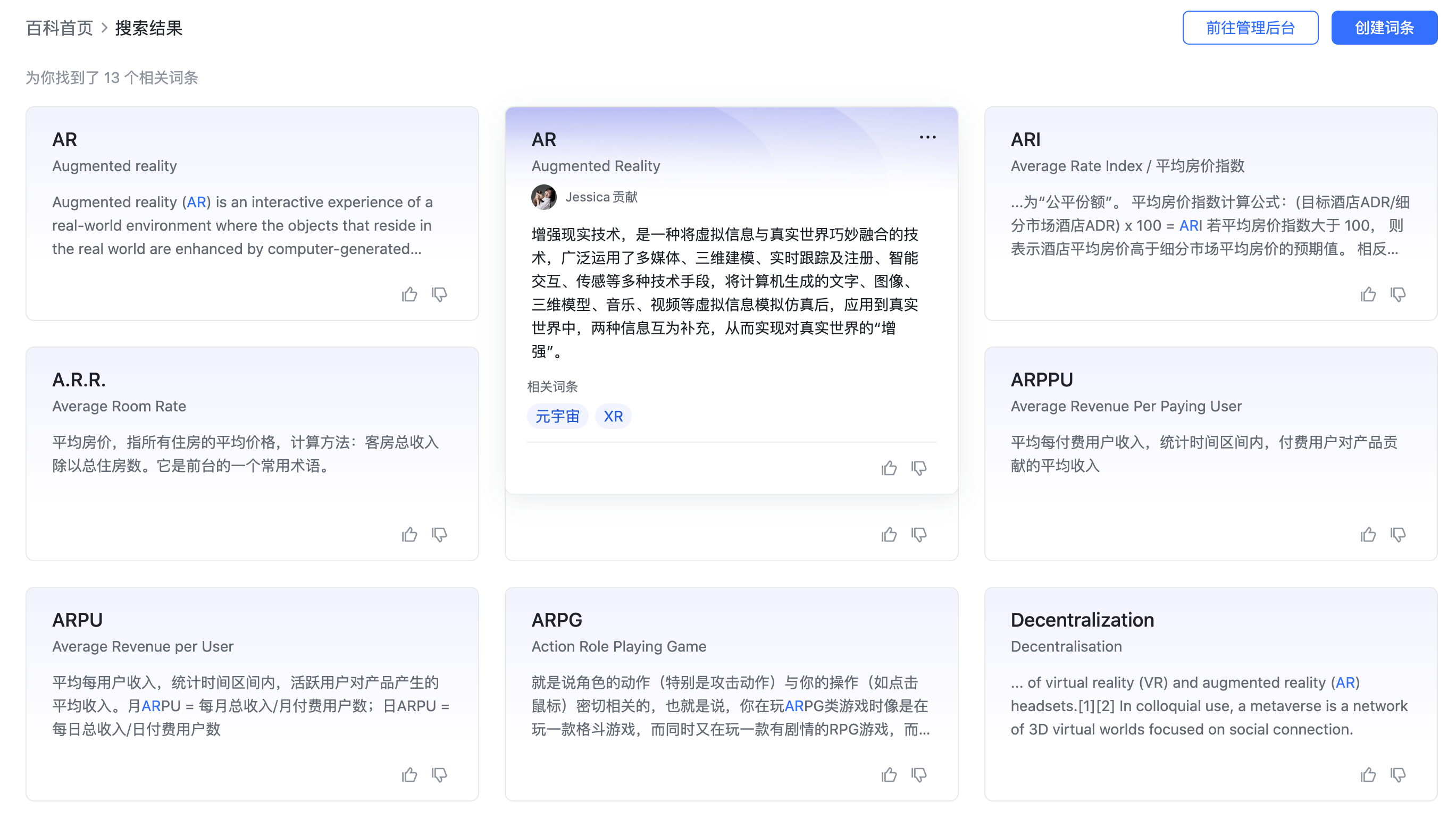Click the Average Revenue per User subtitle
1456x827 pixels.
143,646
